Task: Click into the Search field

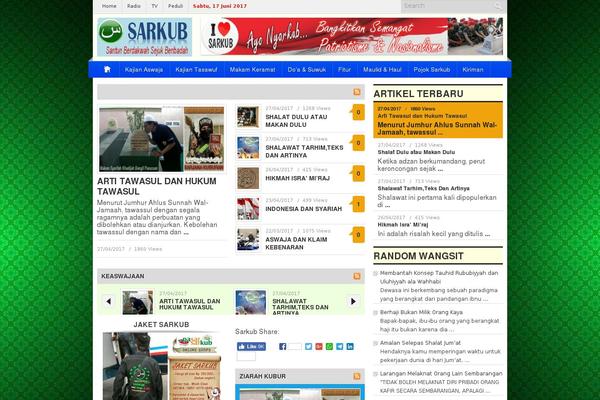Action: [447, 6]
